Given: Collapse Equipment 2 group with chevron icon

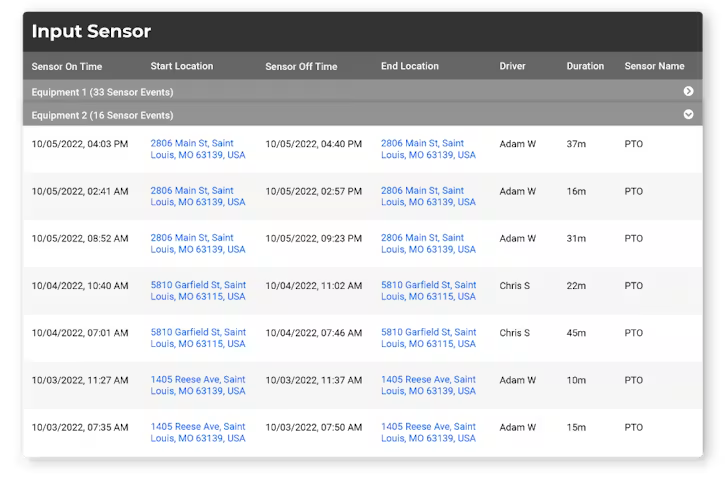Looking at the screenshot, I should click(688, 114).
